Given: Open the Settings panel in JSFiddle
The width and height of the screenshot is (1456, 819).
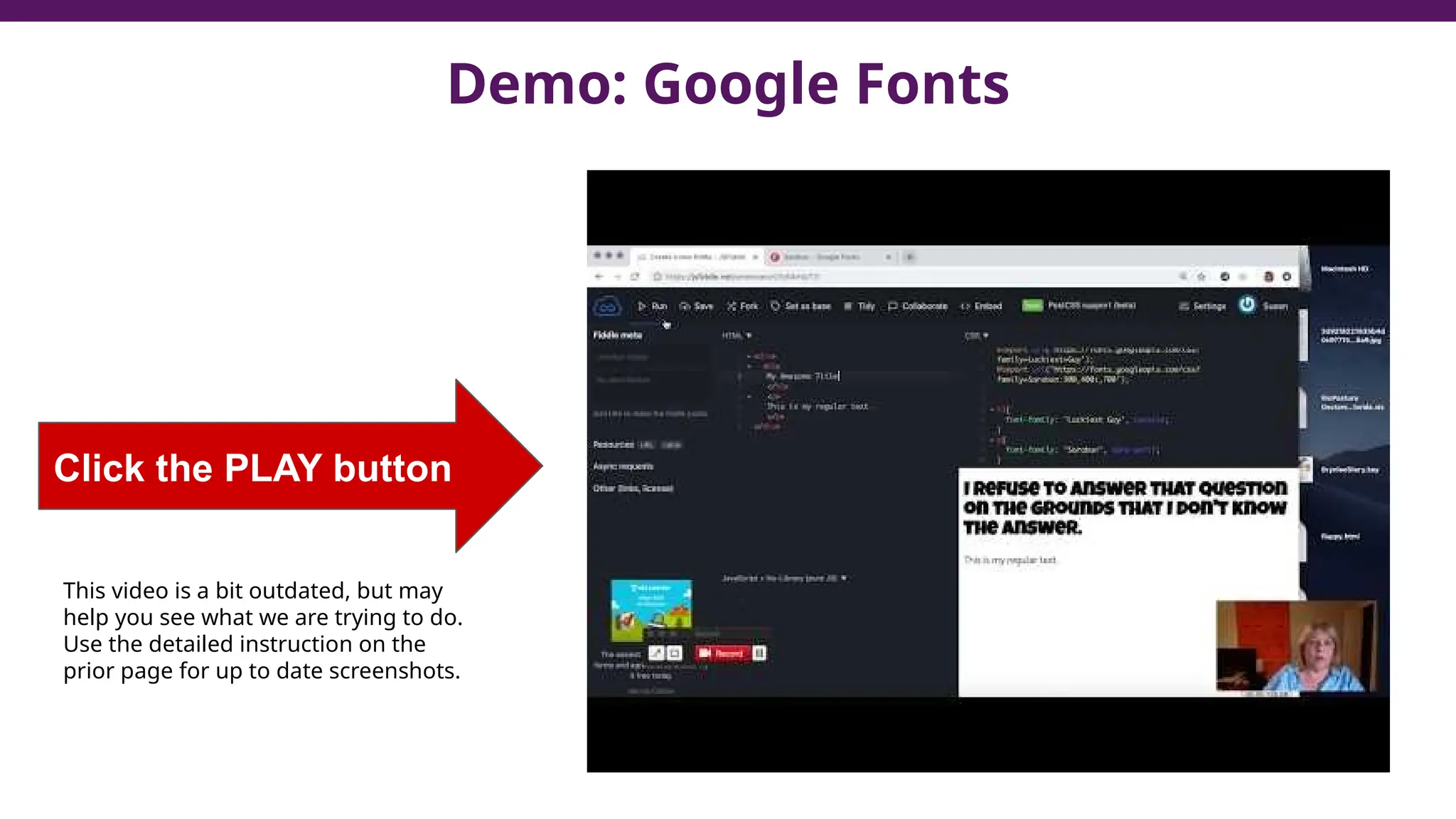Looking at the screenshot, I should [1203, 306].
